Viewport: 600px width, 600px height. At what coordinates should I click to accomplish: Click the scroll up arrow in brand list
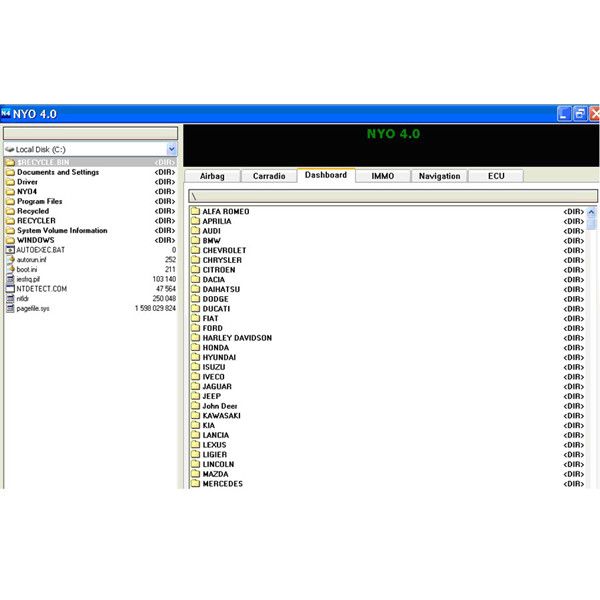592,212
